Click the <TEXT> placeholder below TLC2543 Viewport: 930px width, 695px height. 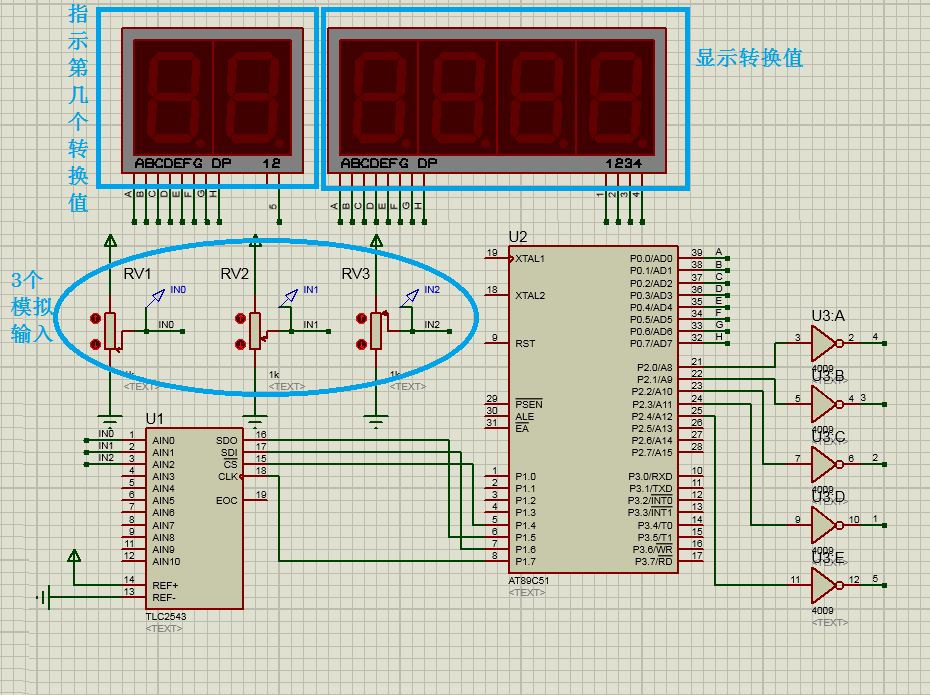tap(164, 629)
